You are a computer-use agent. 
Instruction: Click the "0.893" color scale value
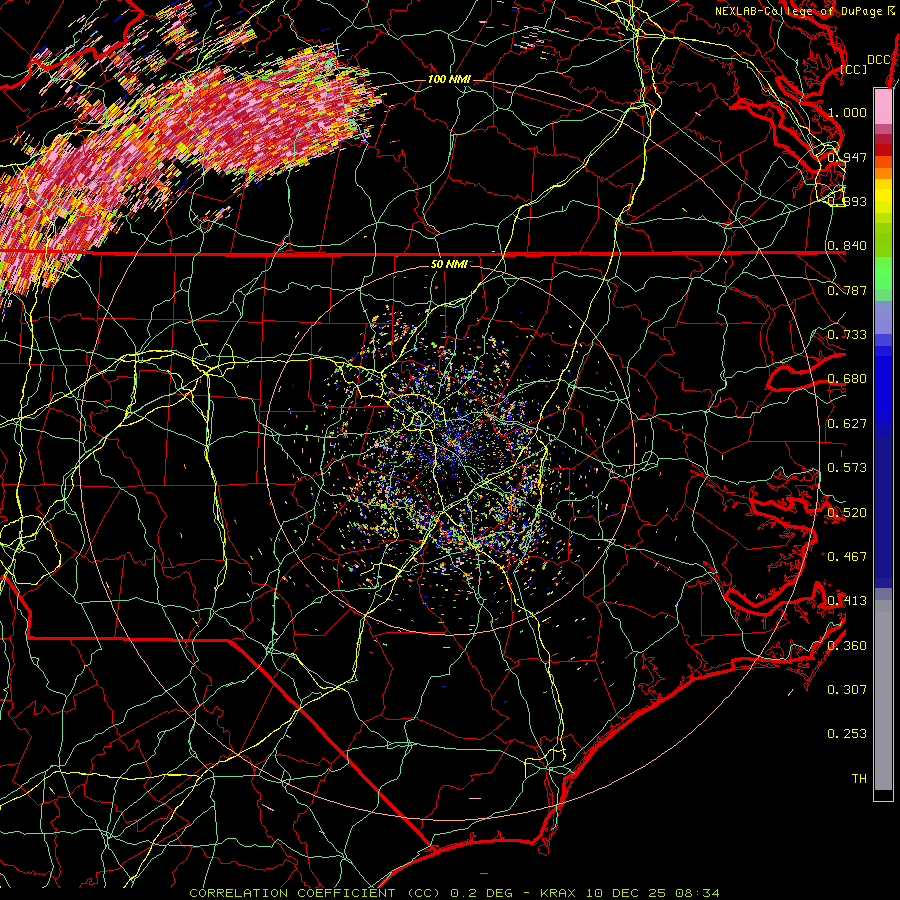tap(847, 201)
